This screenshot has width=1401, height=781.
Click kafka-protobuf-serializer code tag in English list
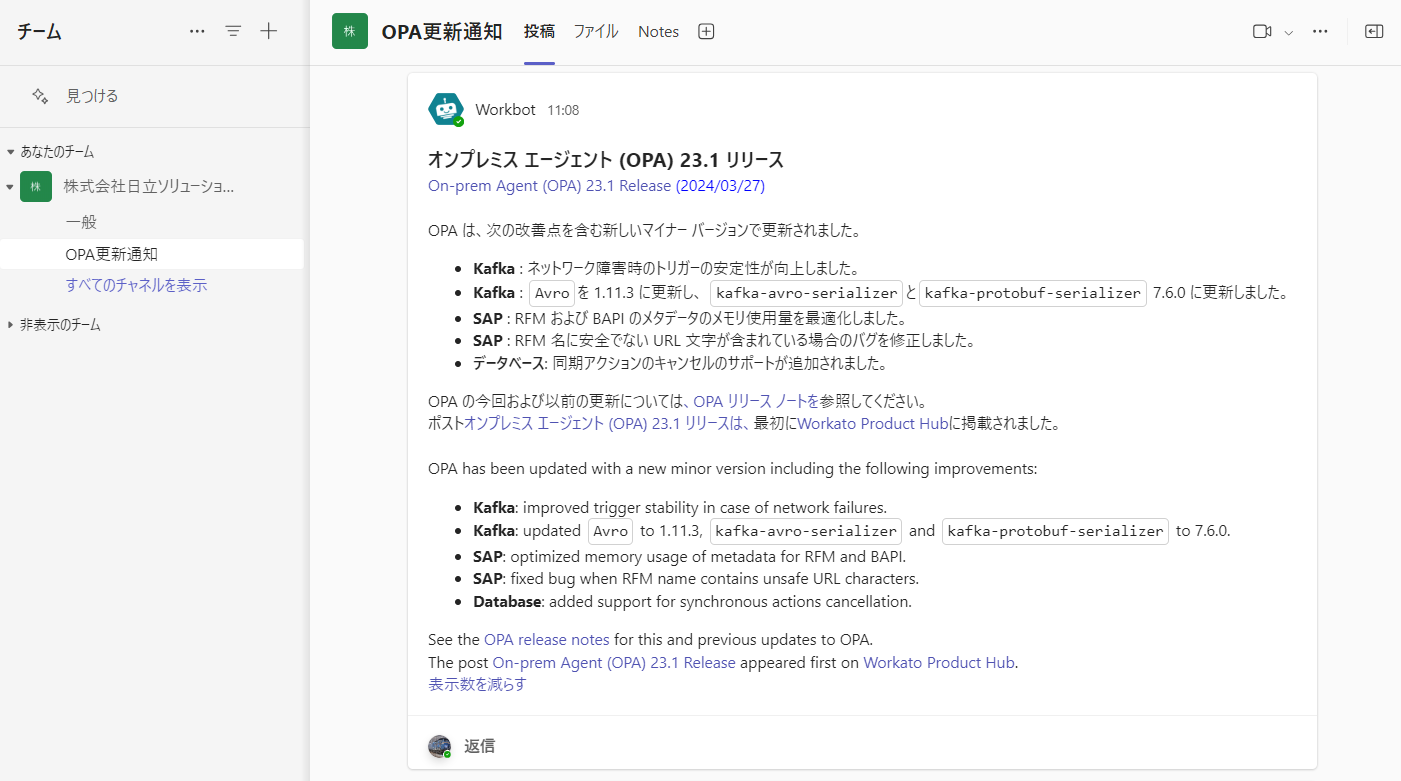(1055, 531)
